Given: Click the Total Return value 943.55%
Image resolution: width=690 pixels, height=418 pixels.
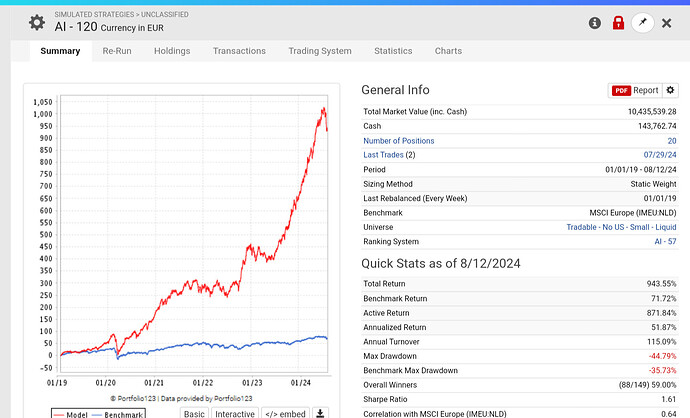Looking at the screenshot, I should point(661,284).
